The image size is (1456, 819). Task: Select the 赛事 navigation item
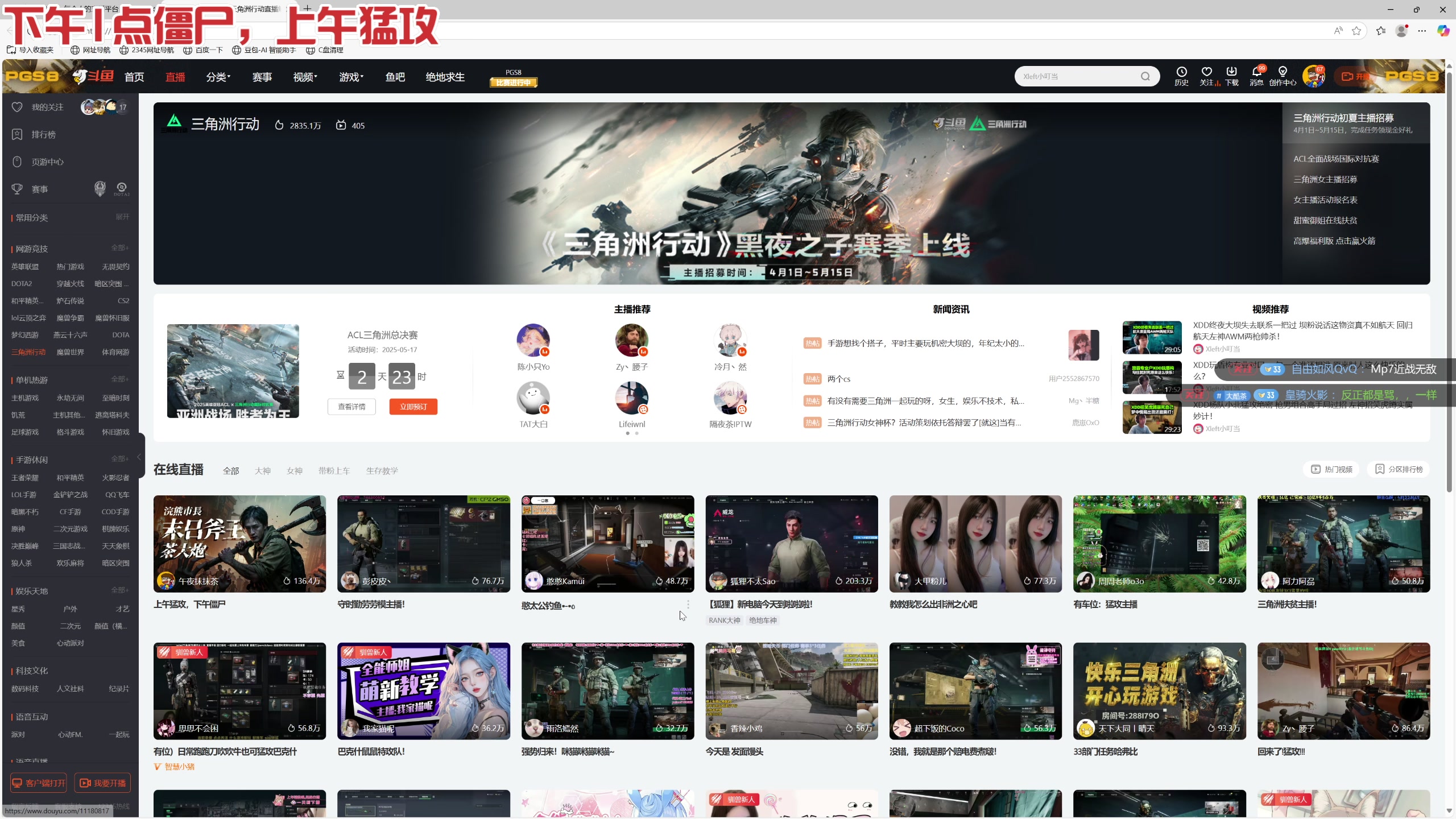262,77
